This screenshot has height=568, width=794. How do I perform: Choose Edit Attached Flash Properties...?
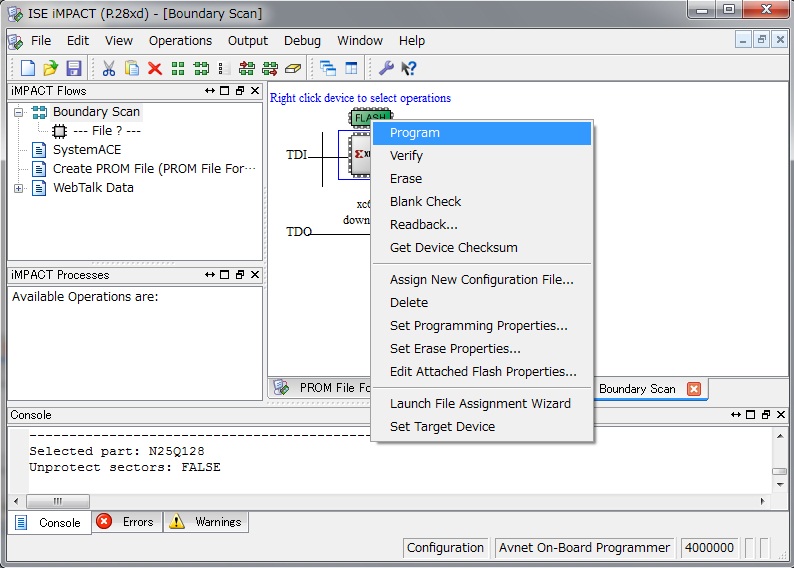(482, 372)
